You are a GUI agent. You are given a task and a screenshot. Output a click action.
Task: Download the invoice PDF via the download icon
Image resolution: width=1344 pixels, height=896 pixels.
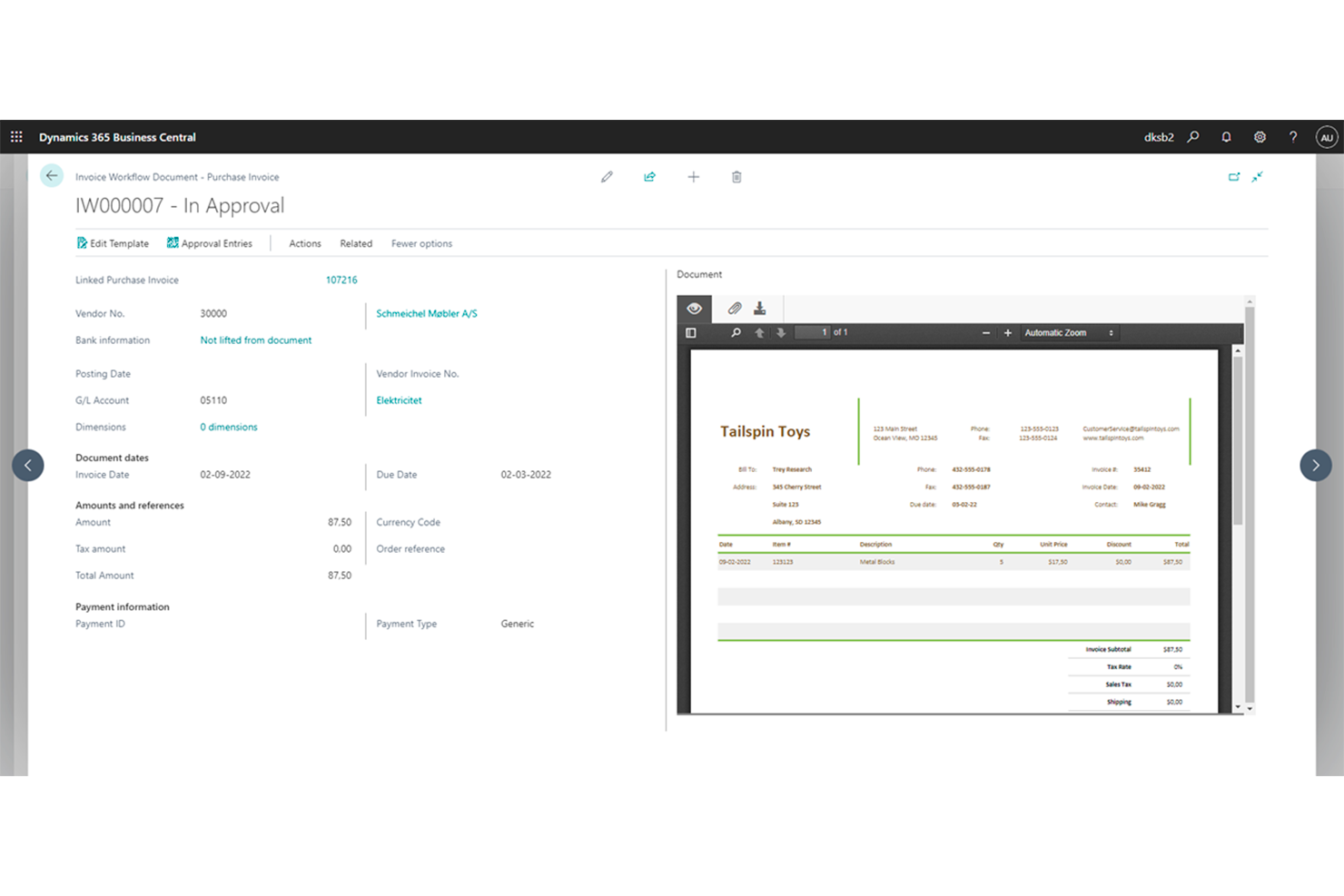(760, 309)
